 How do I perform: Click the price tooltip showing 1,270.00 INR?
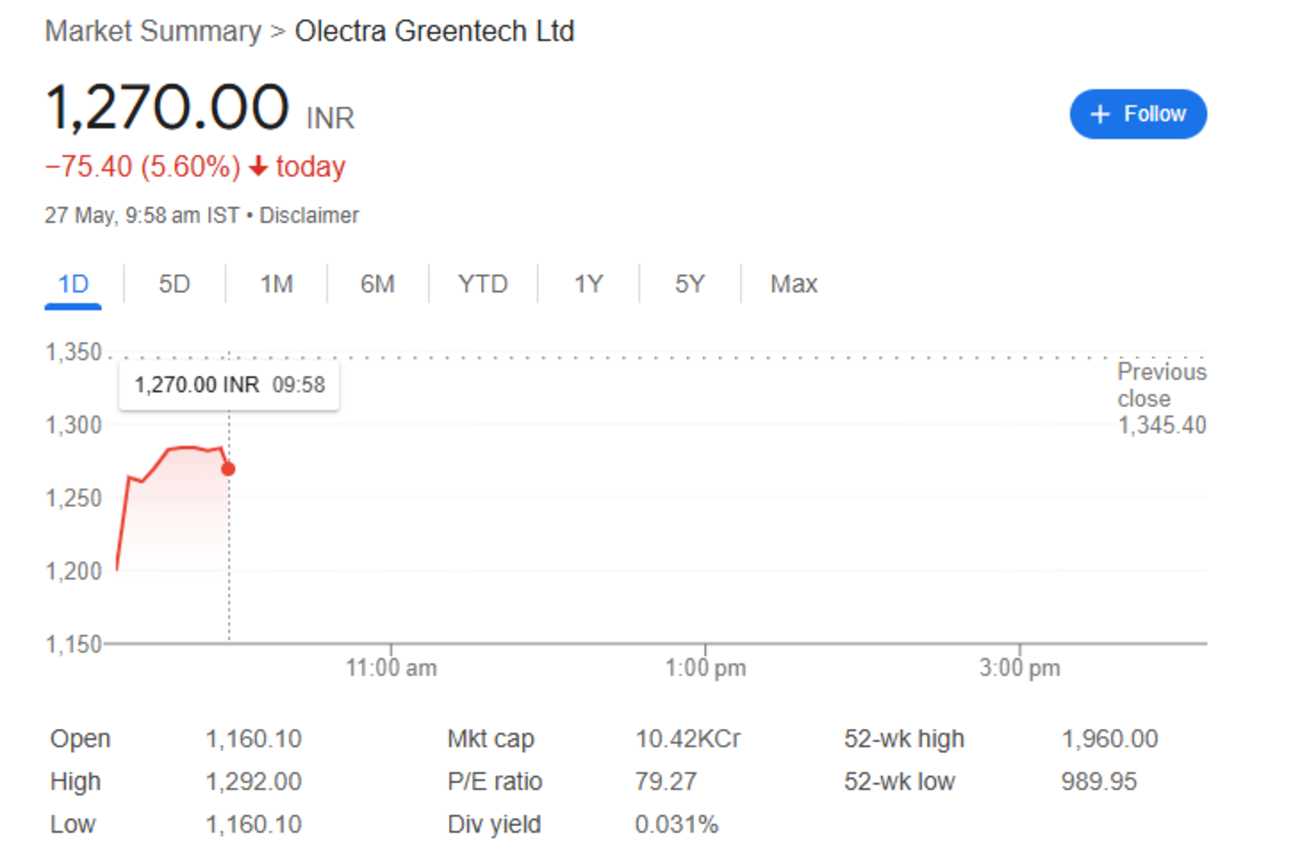(x=228, y=385)
